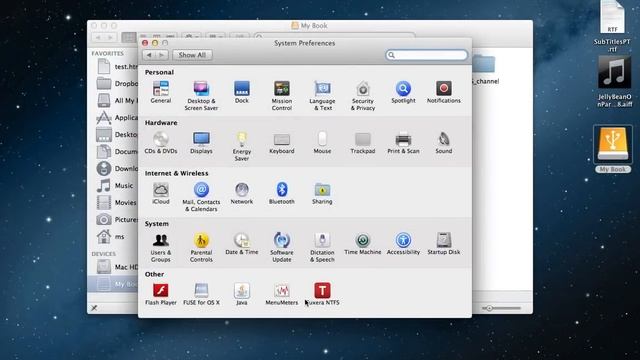640x360 pixels.
Task: Open Accessibility preferences
Action: click(403, 244)
